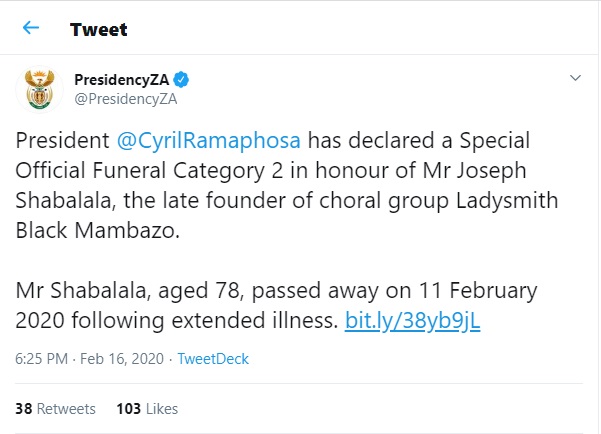The image size is (601, 434).
Task: Open the TweetDeck source link
Action: pos(213,358)
